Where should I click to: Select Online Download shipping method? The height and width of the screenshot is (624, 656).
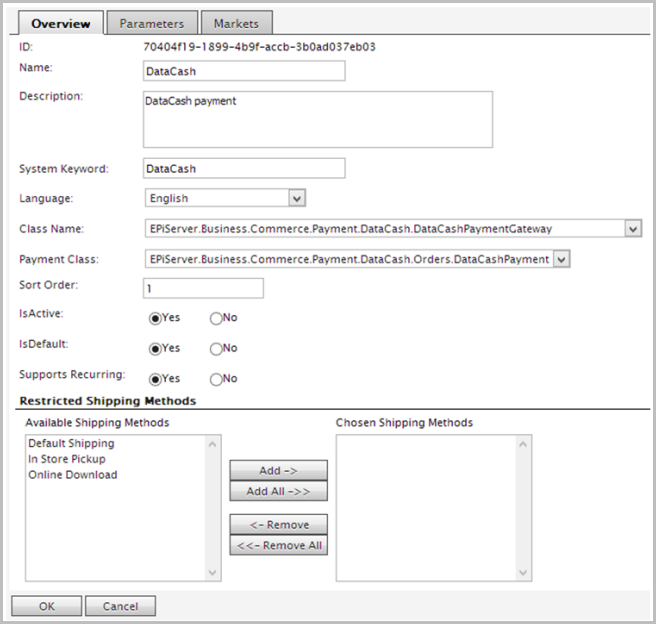(72, 475)
